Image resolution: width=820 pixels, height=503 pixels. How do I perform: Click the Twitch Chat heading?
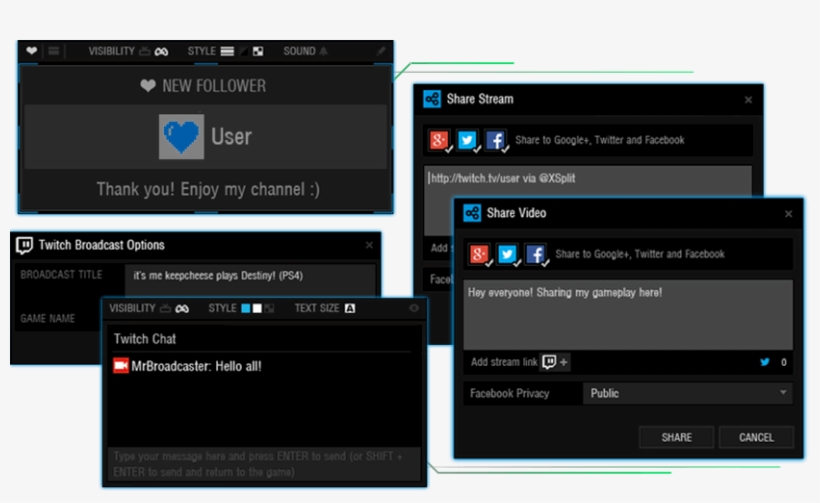coord(145,339)
